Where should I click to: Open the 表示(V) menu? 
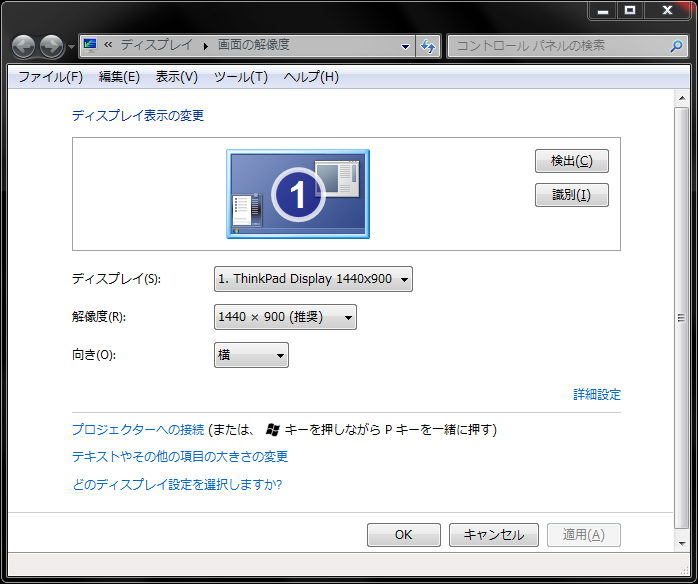(x=176, y=77)
